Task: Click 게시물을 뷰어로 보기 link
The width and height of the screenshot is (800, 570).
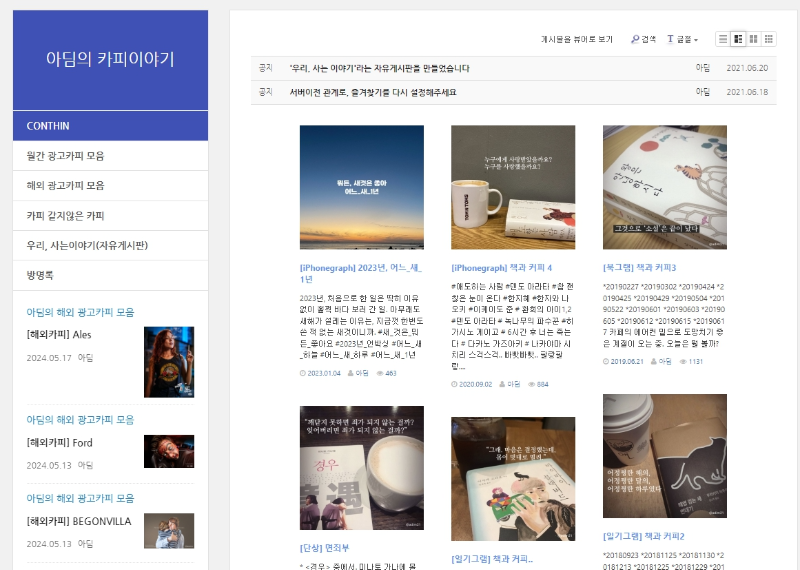Action: point(577,39)
